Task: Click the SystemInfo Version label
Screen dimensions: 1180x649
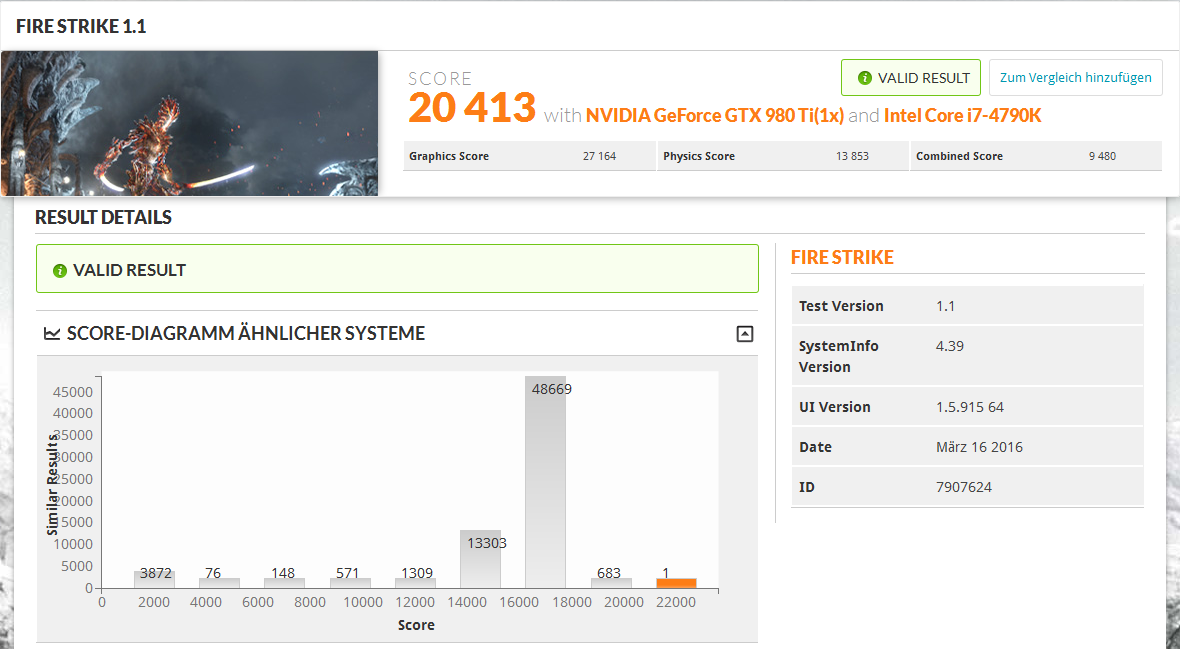Action: click(838, 356)
